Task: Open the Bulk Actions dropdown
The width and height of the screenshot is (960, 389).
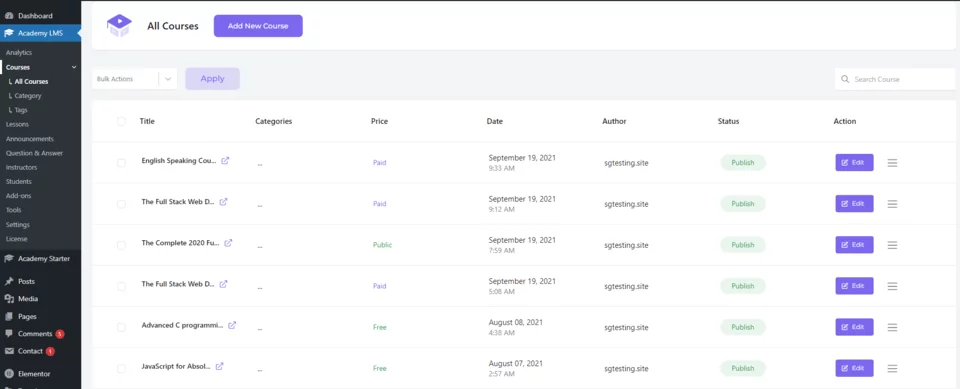Action: [x=135, y=79]
